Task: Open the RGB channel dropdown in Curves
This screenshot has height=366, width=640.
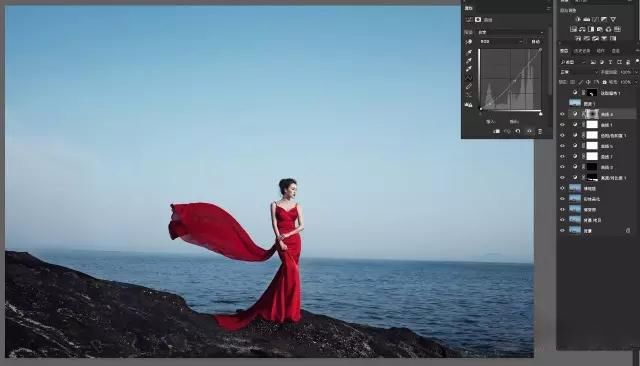Action: point(501,42)
